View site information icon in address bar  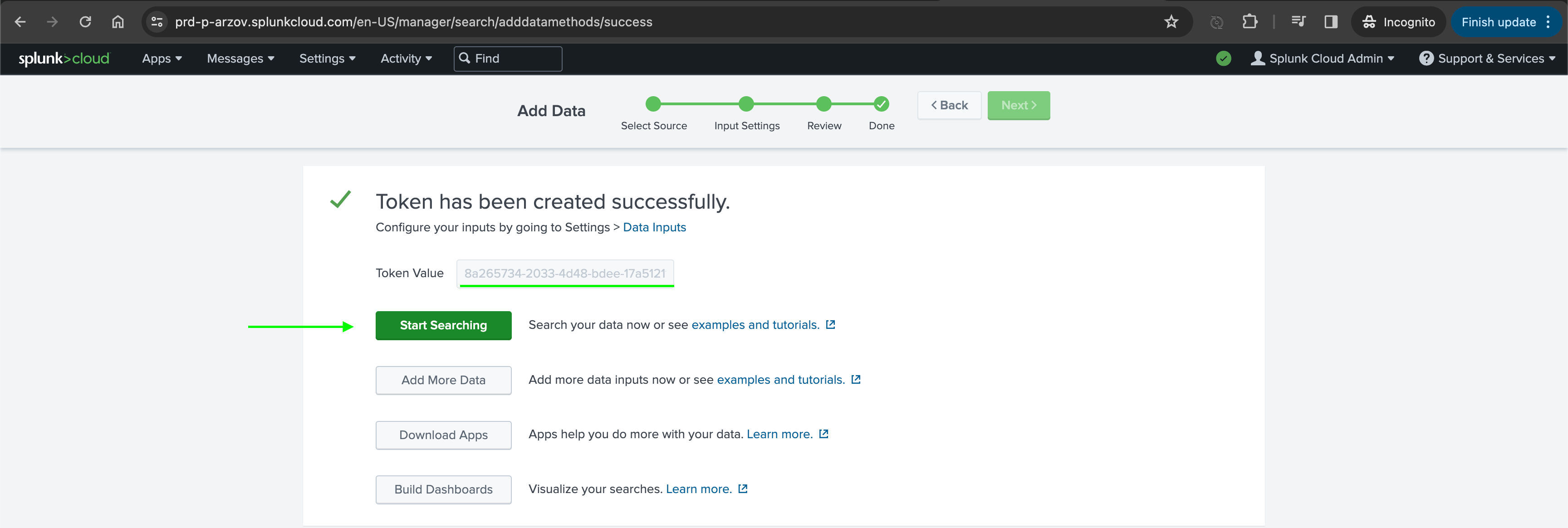point(157,22)
